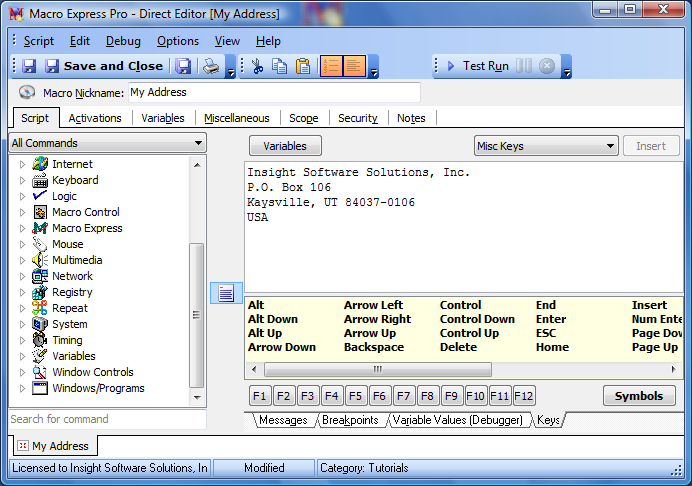Open the Misc Keys dropdown
Screen dimensions: 692x486
click(546, 146)
